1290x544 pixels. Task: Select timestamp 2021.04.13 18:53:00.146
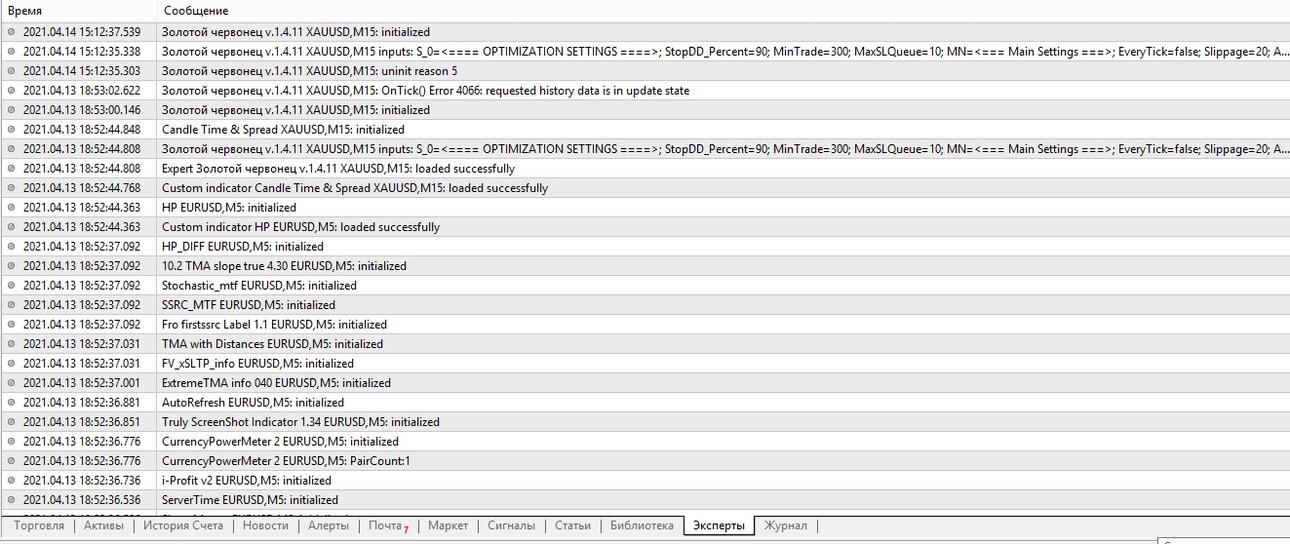pyautogui.click(x=82, y=110)
